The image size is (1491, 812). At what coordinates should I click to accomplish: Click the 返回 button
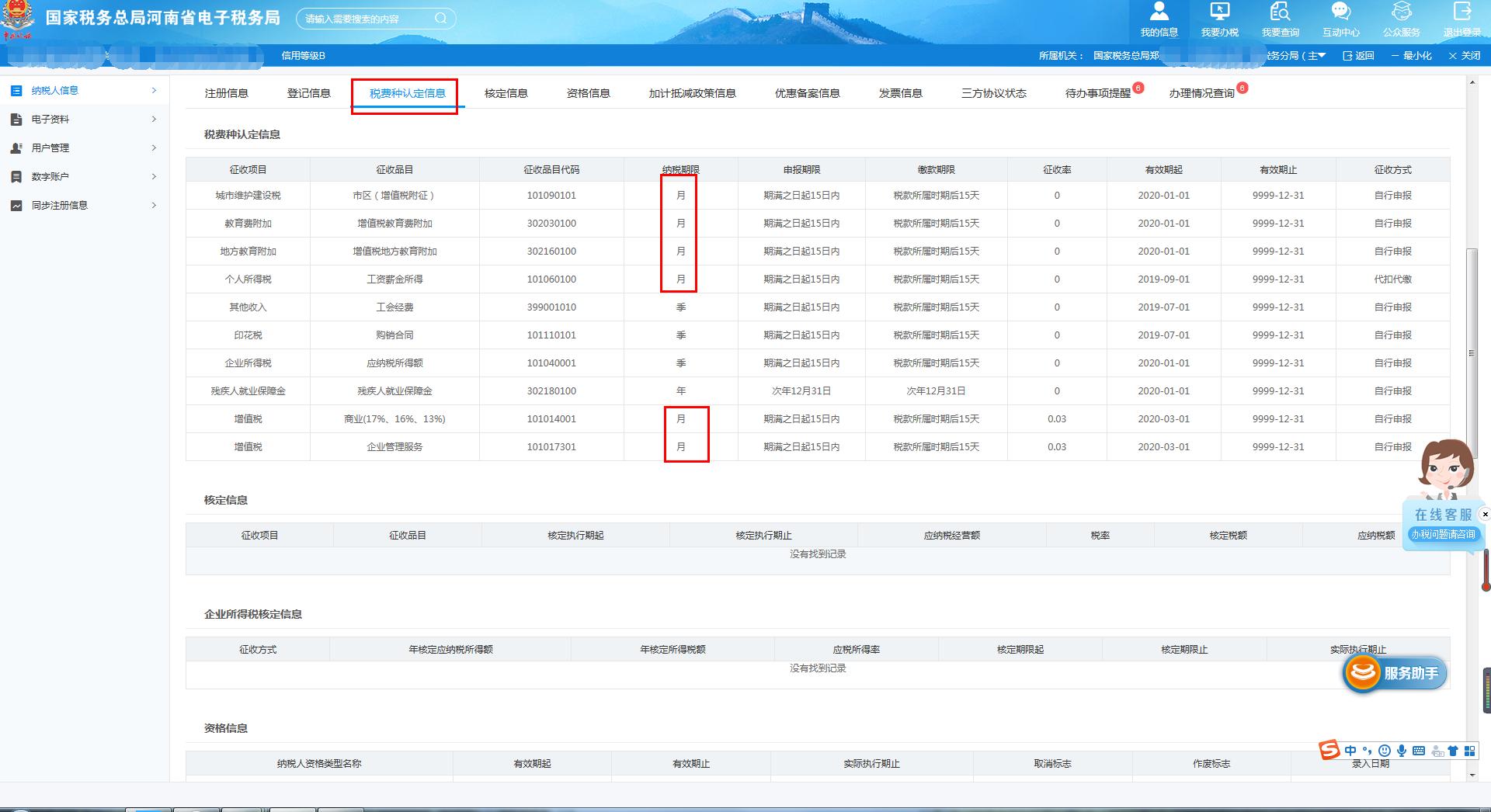tap(1359, 55)
